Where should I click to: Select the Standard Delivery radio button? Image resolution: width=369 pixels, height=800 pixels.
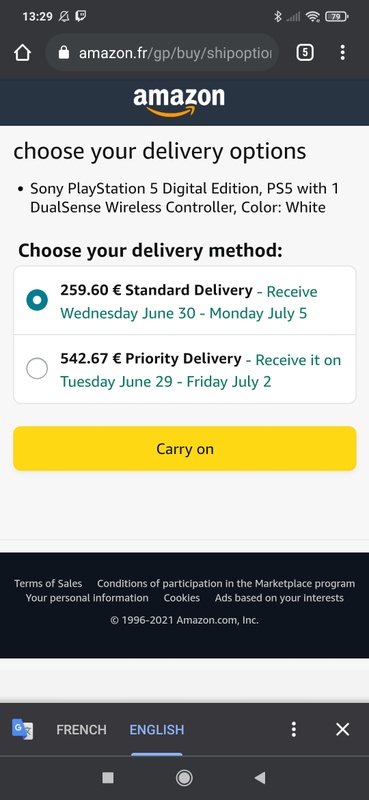pos(37,300)
